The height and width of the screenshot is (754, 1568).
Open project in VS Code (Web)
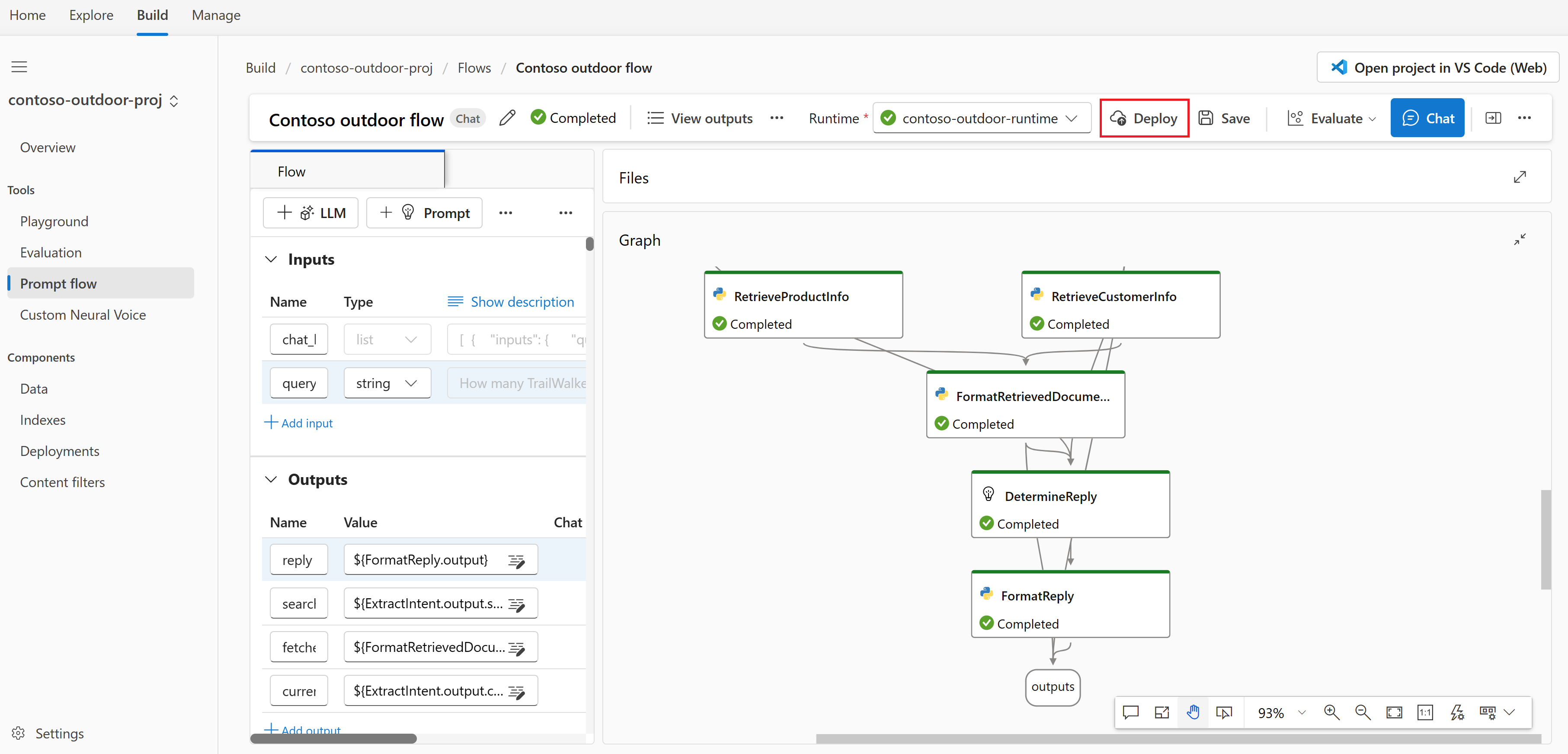(1438, 67)
